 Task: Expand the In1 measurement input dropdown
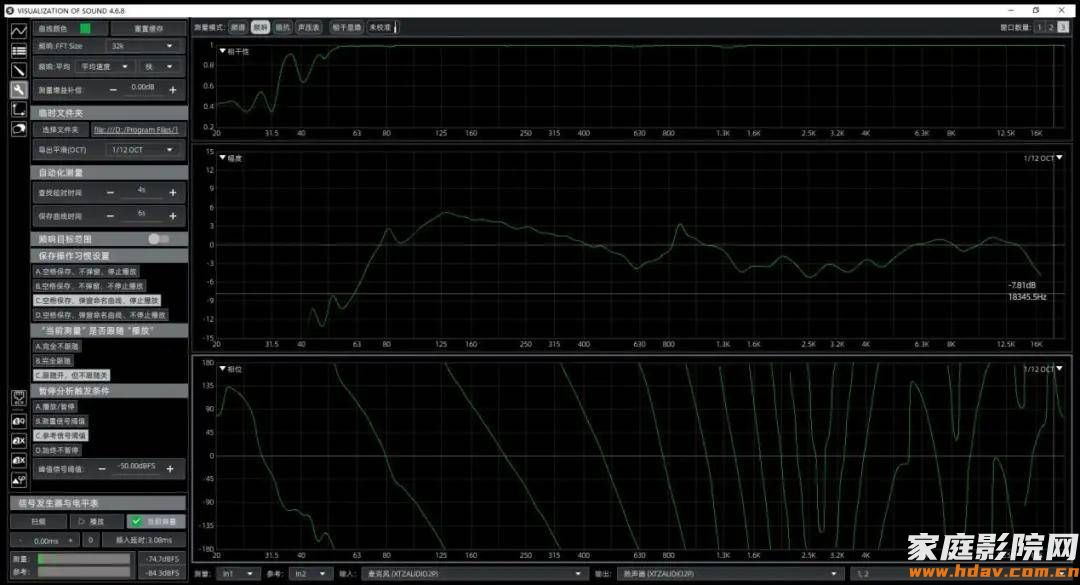pyautogui.click(x=239, y=574)
